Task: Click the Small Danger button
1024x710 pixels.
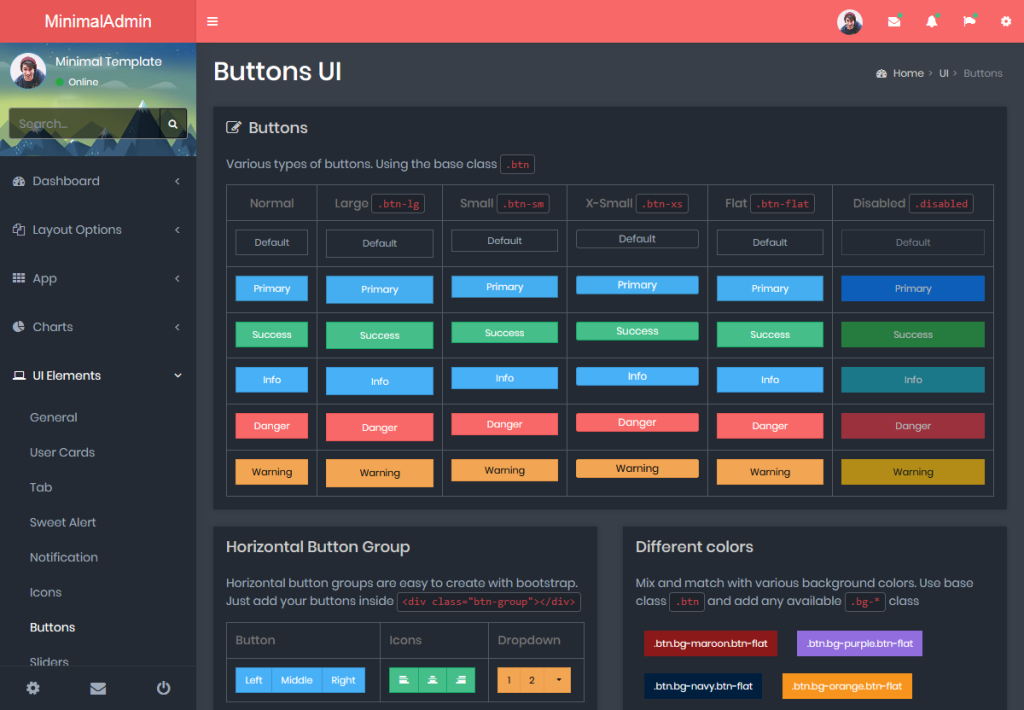Action: pyautogui.click(x=504, y=424)
